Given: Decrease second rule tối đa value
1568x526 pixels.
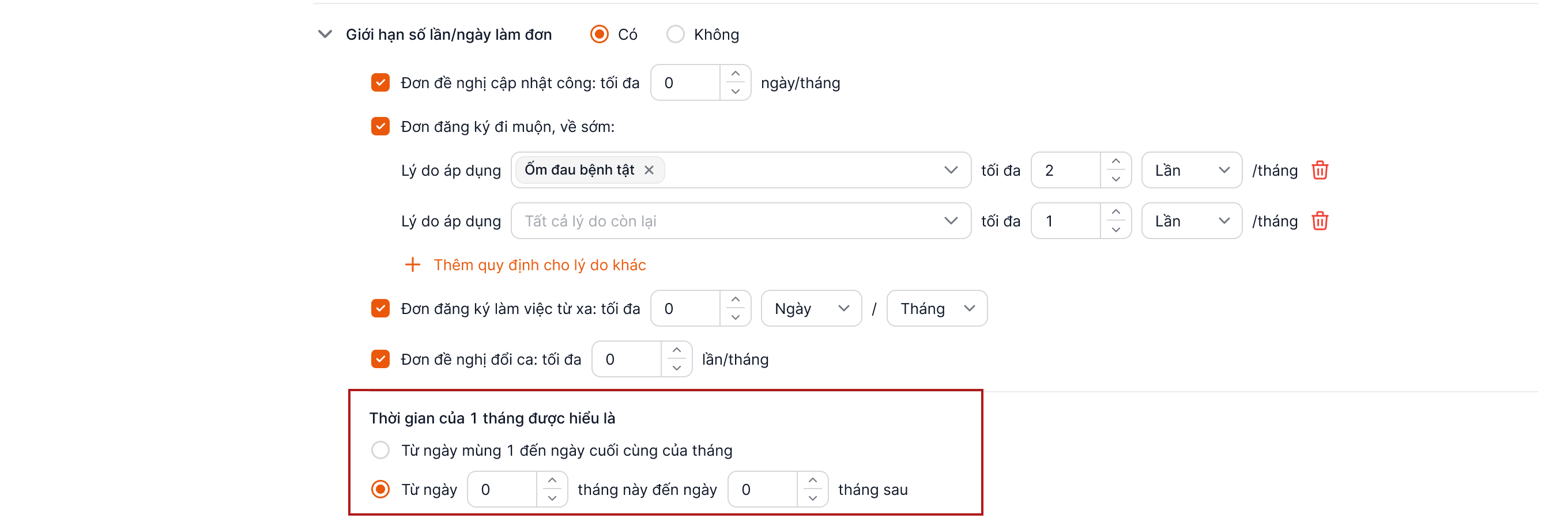Looking at the screenshot, I should click(x=1115, y=230).
